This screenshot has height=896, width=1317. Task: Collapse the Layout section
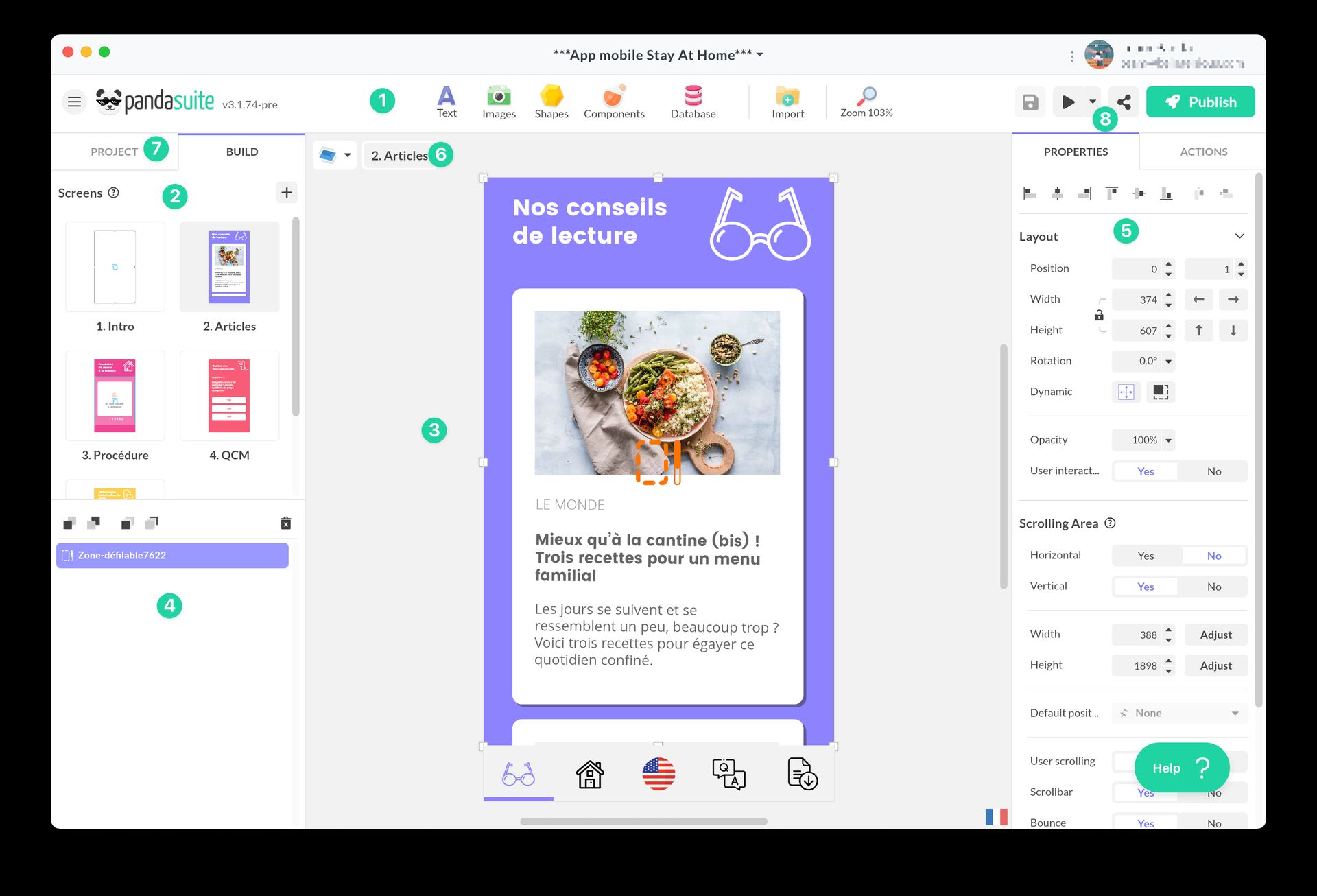[1239, 235]
